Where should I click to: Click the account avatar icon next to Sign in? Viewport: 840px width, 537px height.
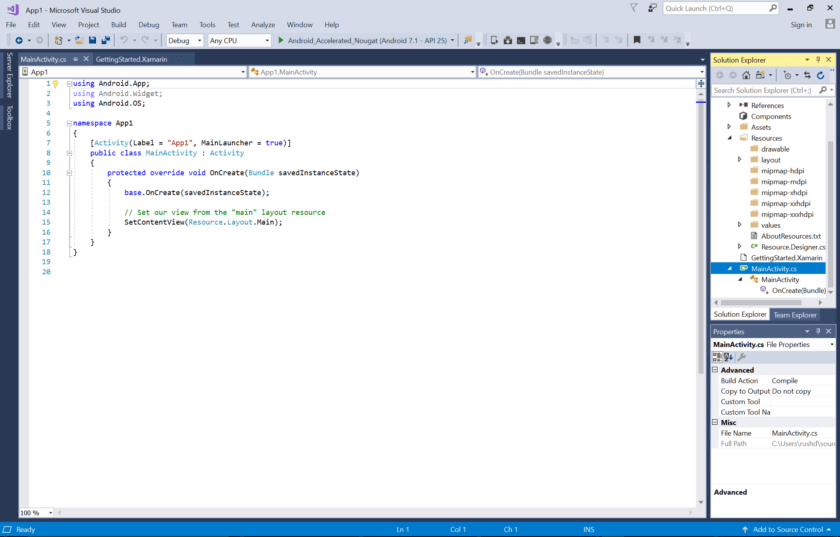click(830, 24)
